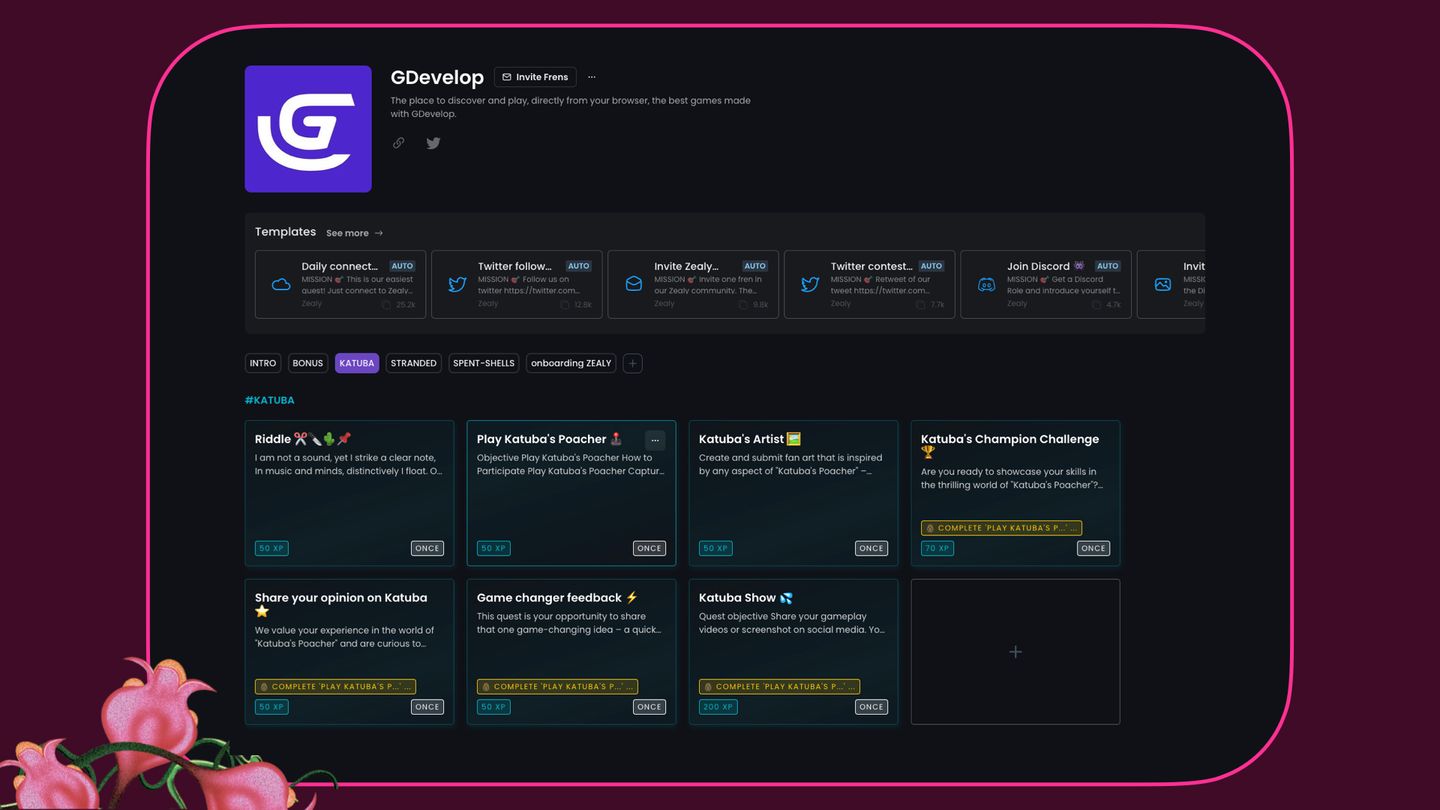Open the Invite Zealy template title
The width and height of the screenshot is (1440, 810).
tap(686, 266)
